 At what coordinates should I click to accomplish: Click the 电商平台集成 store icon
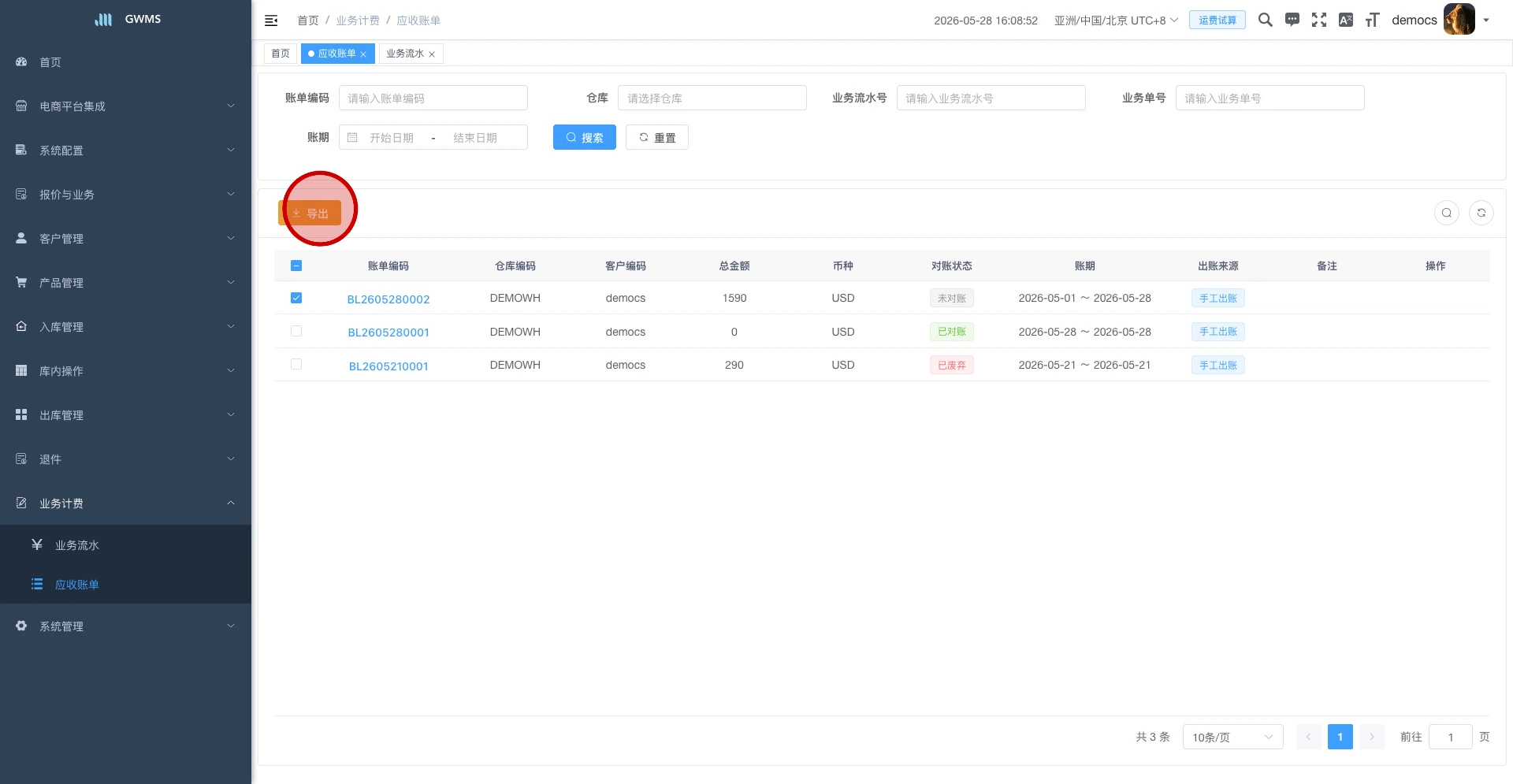point(21,106)
